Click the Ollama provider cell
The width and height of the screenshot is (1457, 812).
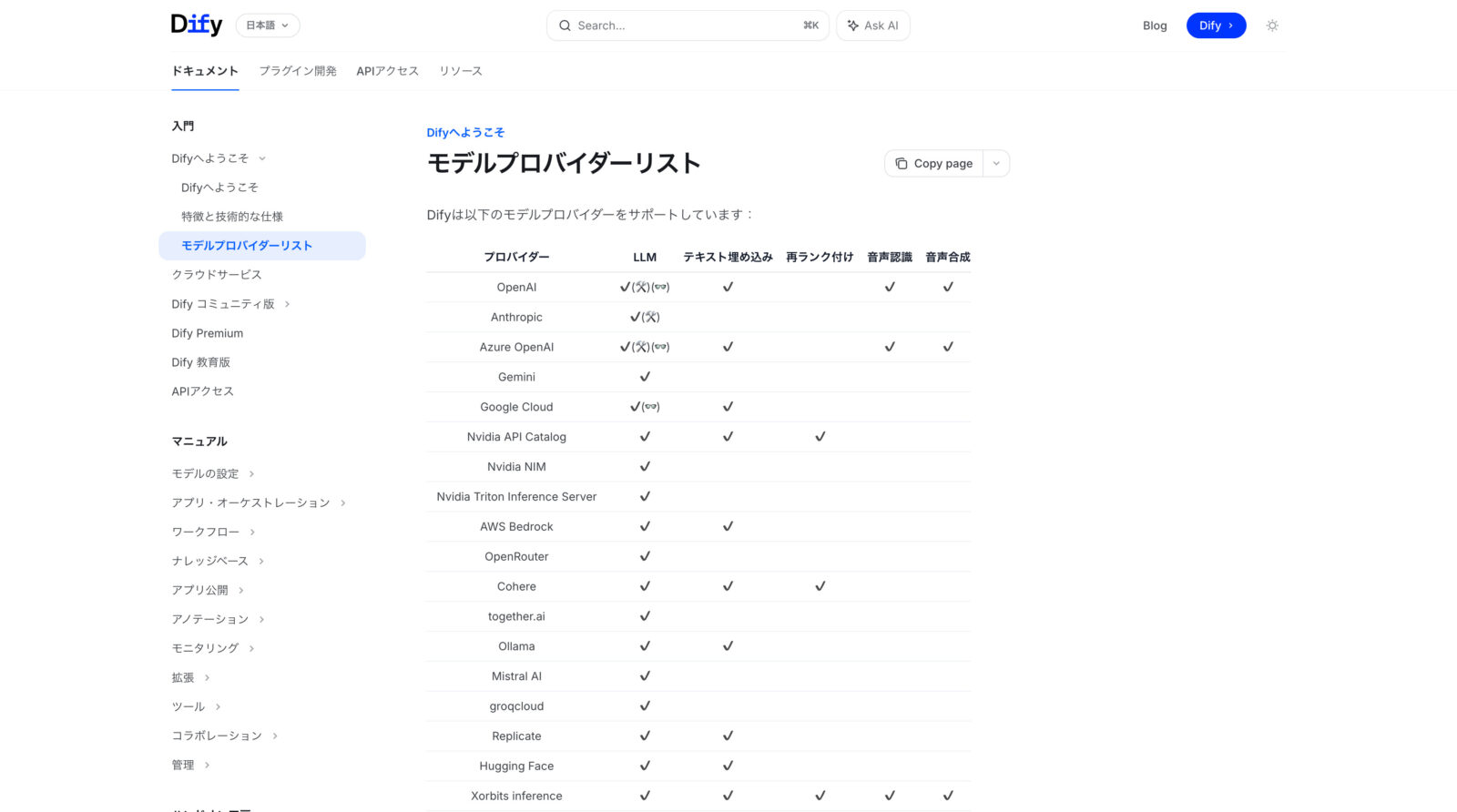point(516,646)
